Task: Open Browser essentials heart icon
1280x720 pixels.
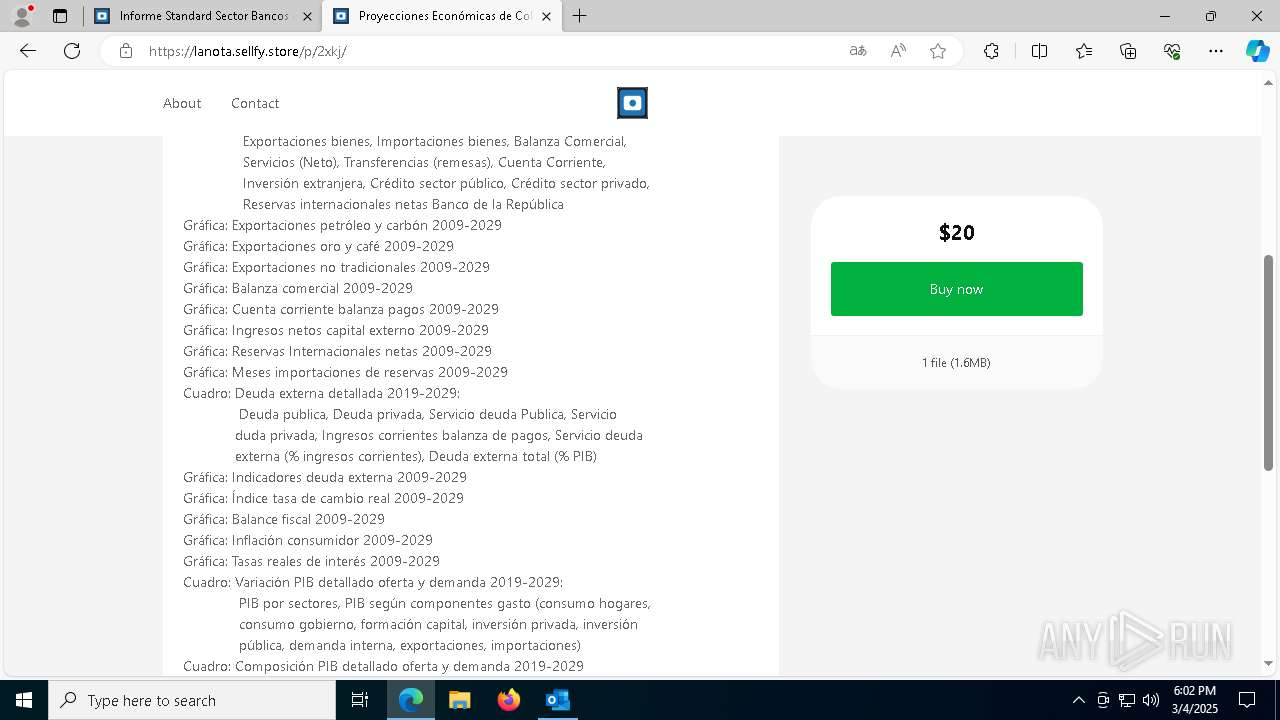Action: [x=1172, y=51]
